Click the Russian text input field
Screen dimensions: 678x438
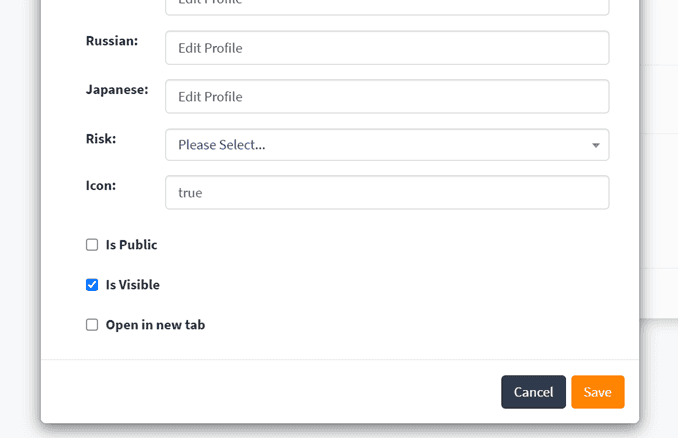coord(387,47)
